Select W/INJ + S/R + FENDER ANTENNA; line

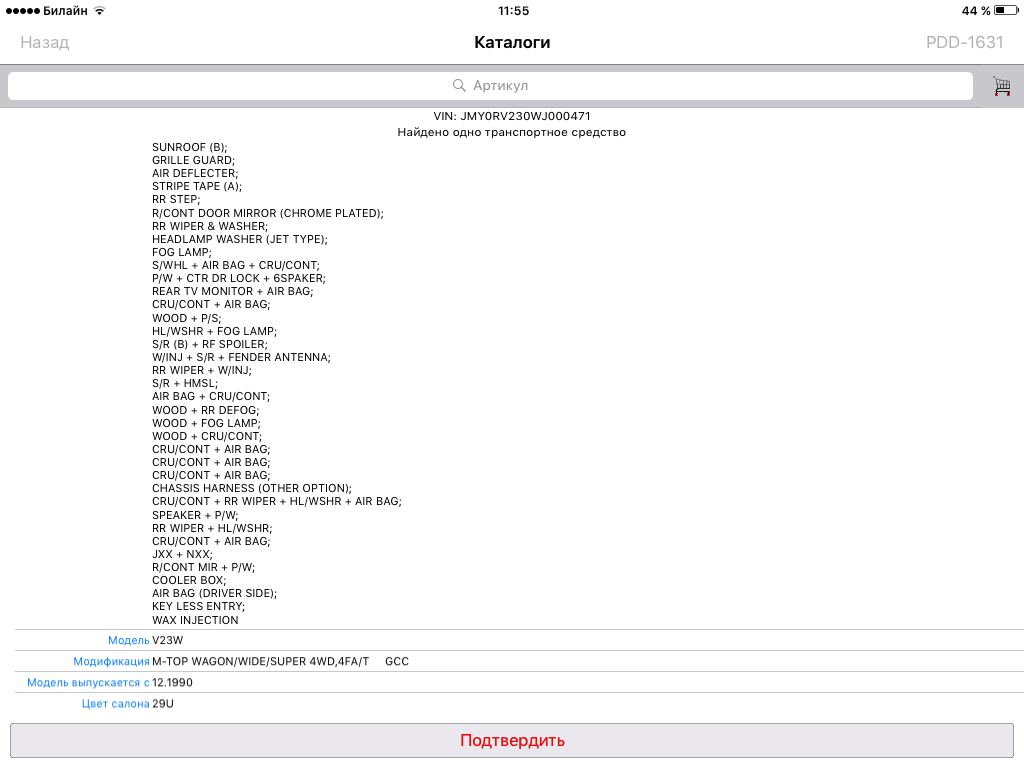coord(242,358)
